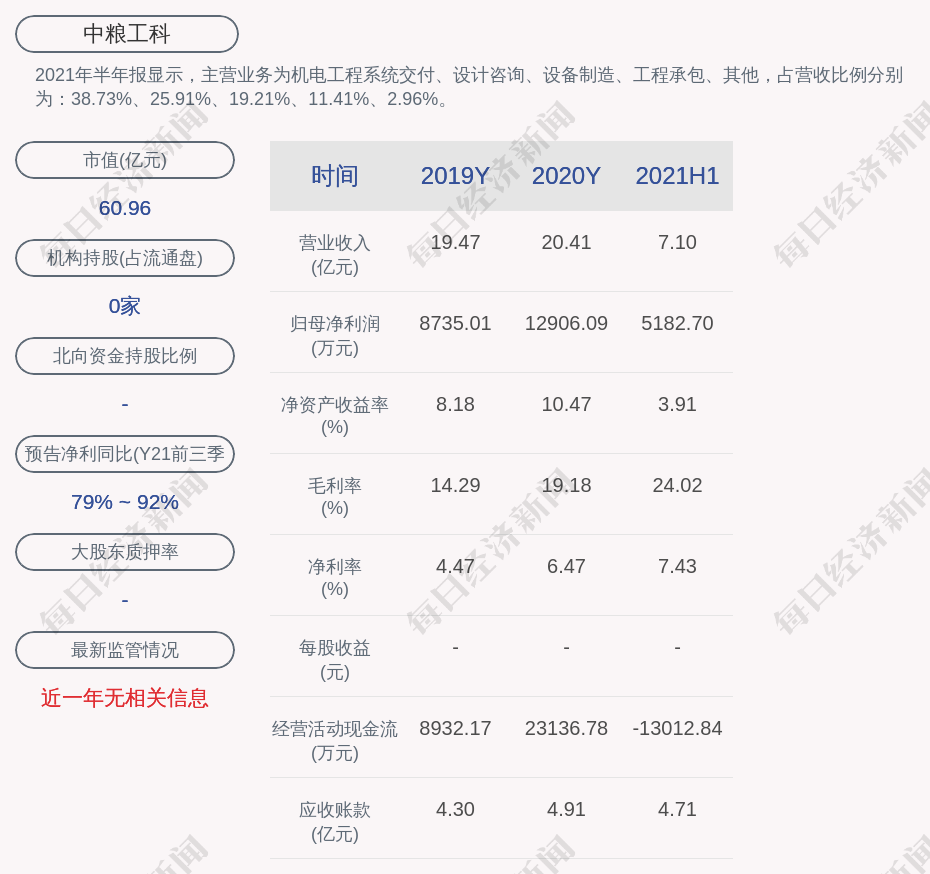Click the 毛利率(%) row label
Viewport: 930px width, 874px height.
(x=334, y=497)
